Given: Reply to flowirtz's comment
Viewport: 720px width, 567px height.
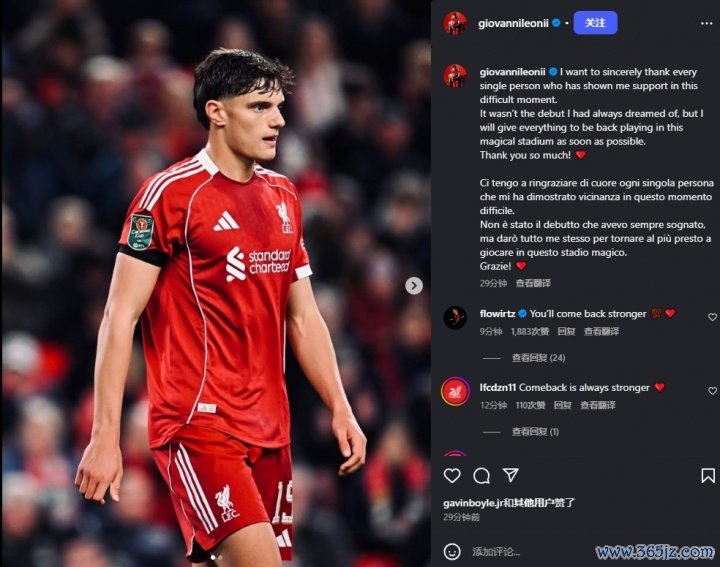Looking at the screenshot, I should [x=566, y=331].
